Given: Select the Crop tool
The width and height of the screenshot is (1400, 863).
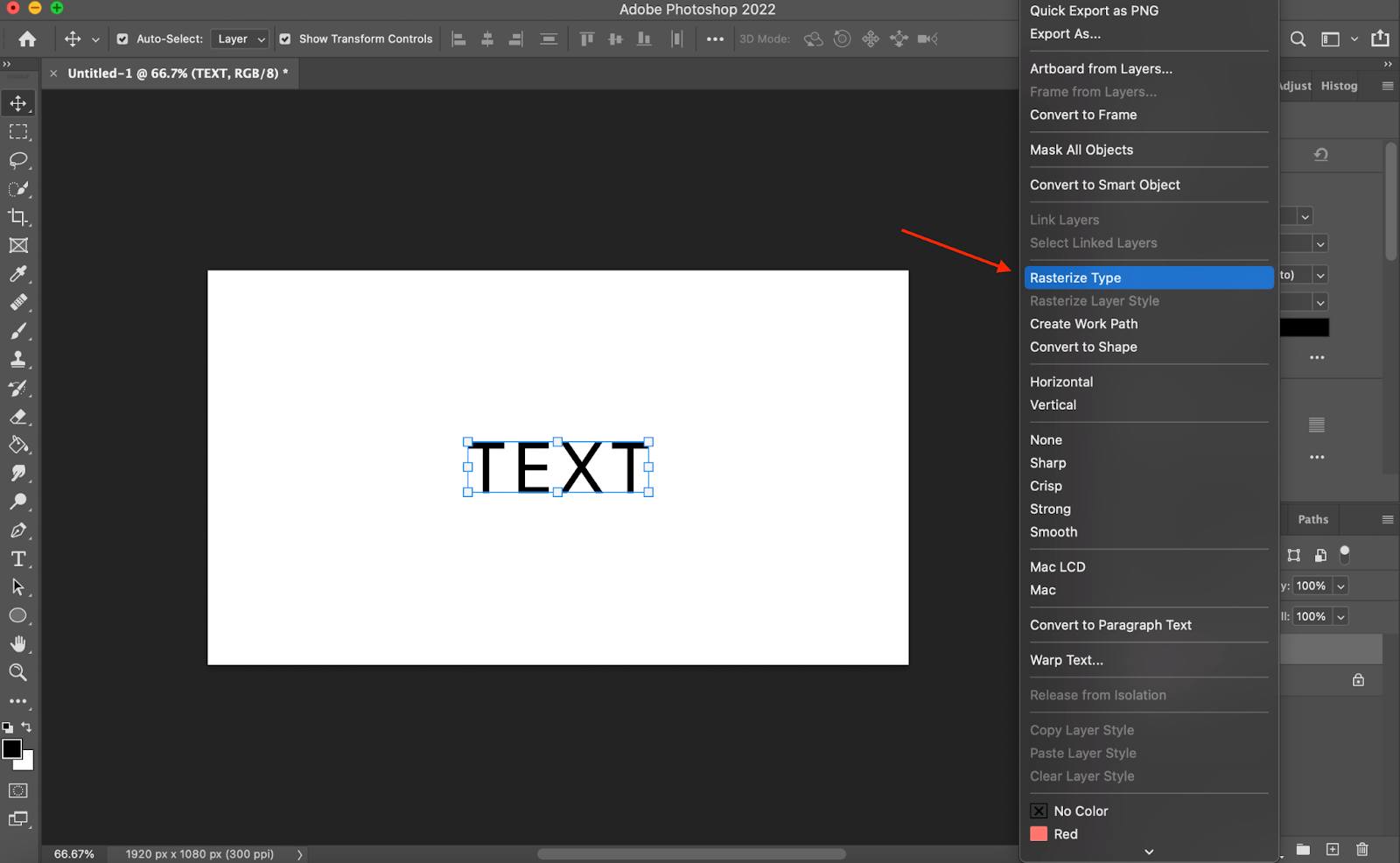Looking at the screenshot, I should coord(18,217).
